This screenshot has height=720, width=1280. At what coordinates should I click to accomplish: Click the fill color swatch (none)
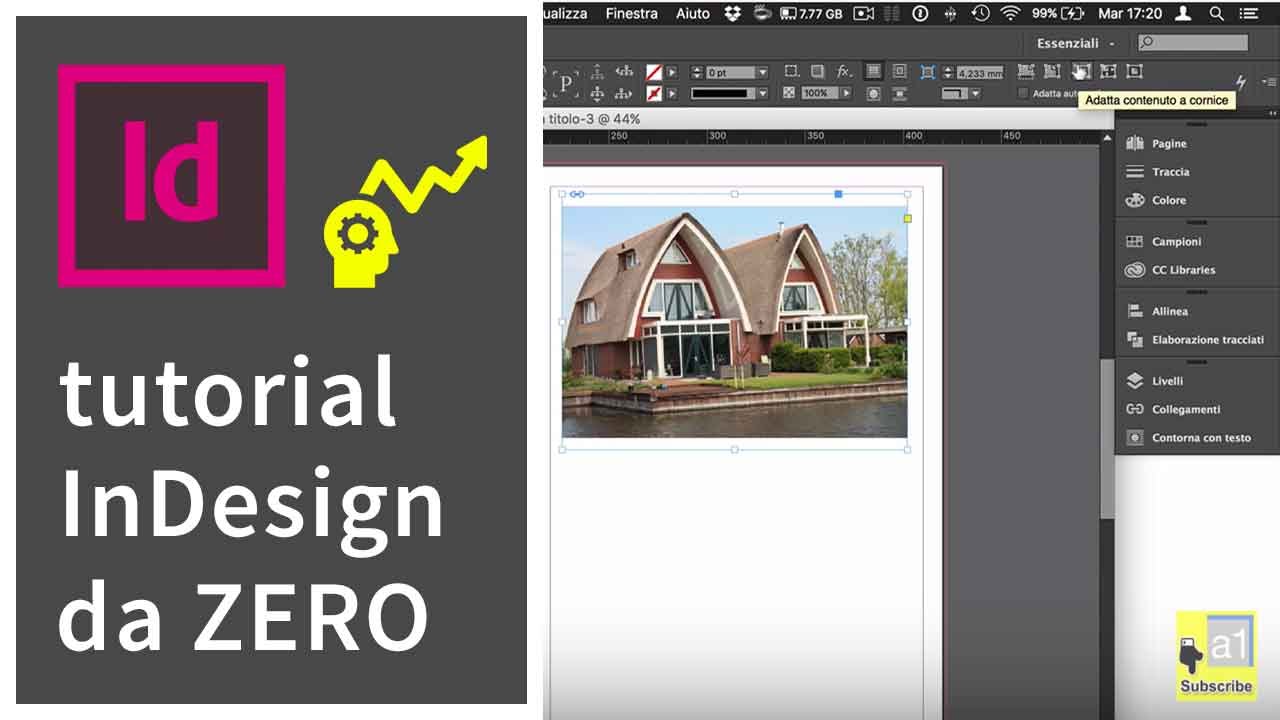(x=653, y=72)
